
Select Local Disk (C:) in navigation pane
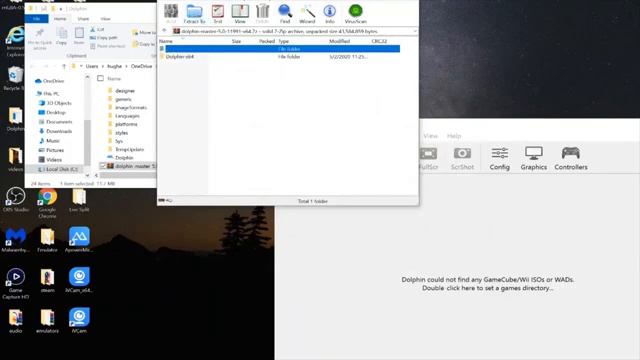click(x=58, y=169)
